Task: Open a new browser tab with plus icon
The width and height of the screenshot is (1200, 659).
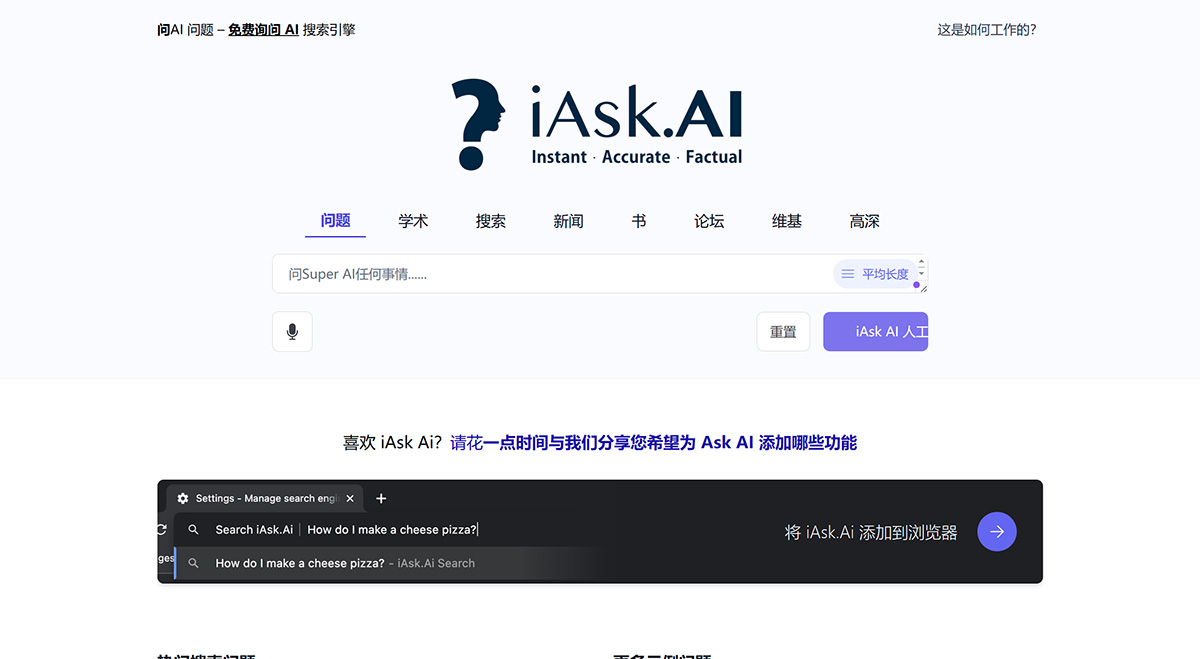Action: [381, 498]
